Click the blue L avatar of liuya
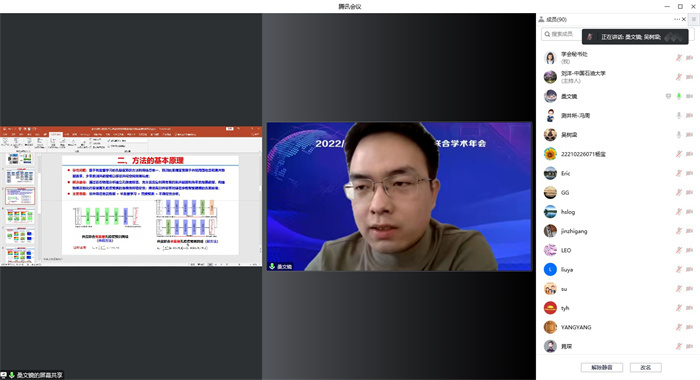The image size is (700, 380). 550,269
